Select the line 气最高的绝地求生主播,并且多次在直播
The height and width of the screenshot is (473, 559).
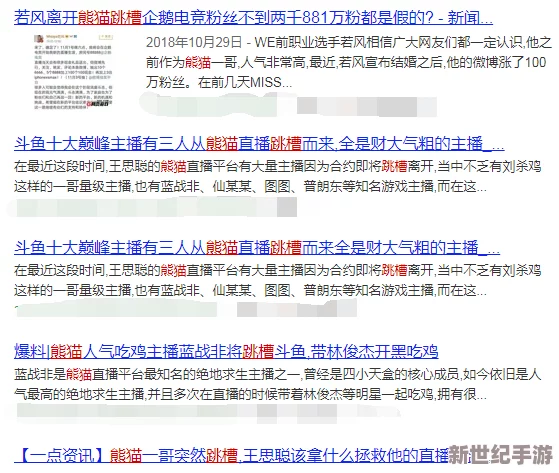point(250,394)
